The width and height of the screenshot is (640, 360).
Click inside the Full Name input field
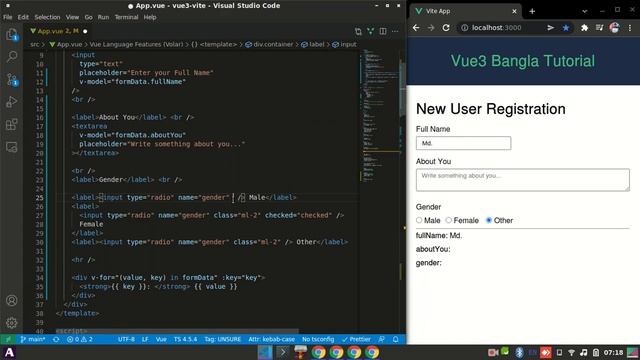point(463,143)
